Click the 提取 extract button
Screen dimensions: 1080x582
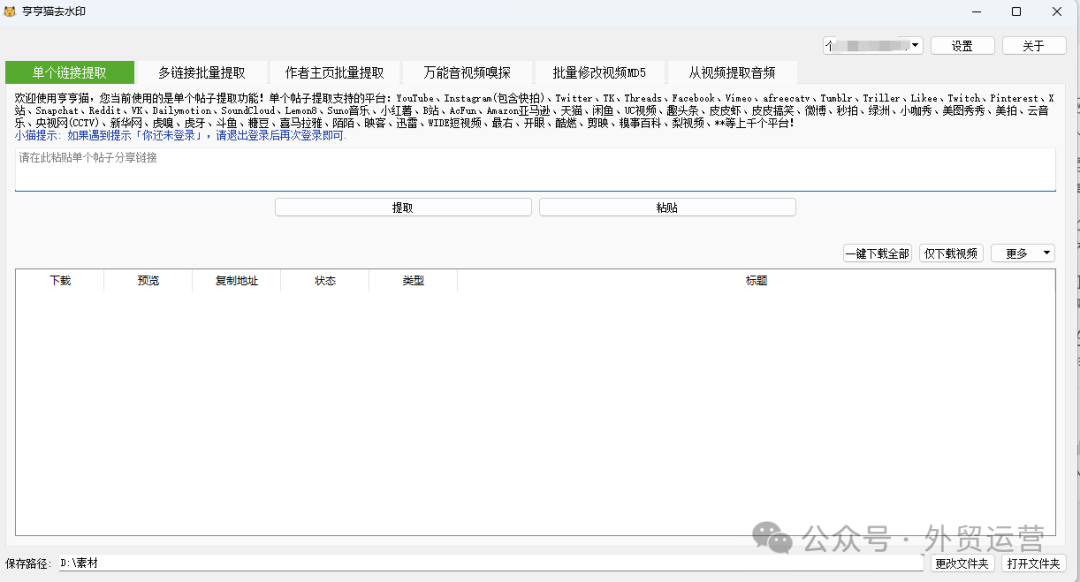[x=403, y=207]
